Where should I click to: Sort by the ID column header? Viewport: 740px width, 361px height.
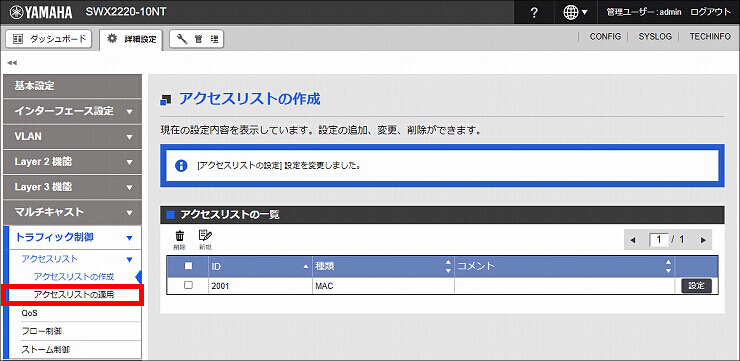click(261, 267)
